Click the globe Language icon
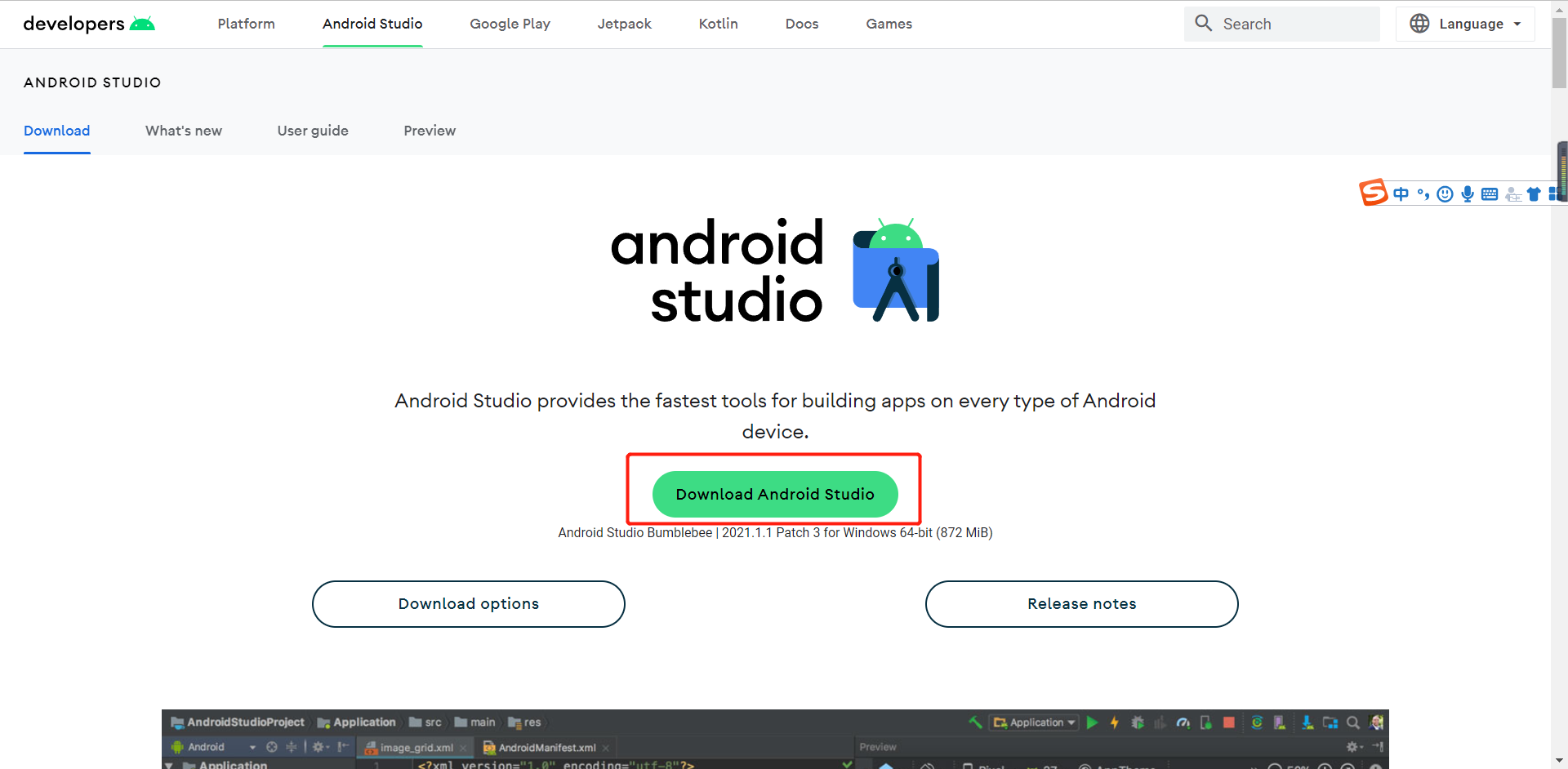Image resolution: width=1568 pixels, height=769 pixels. tap(1419, 24)
